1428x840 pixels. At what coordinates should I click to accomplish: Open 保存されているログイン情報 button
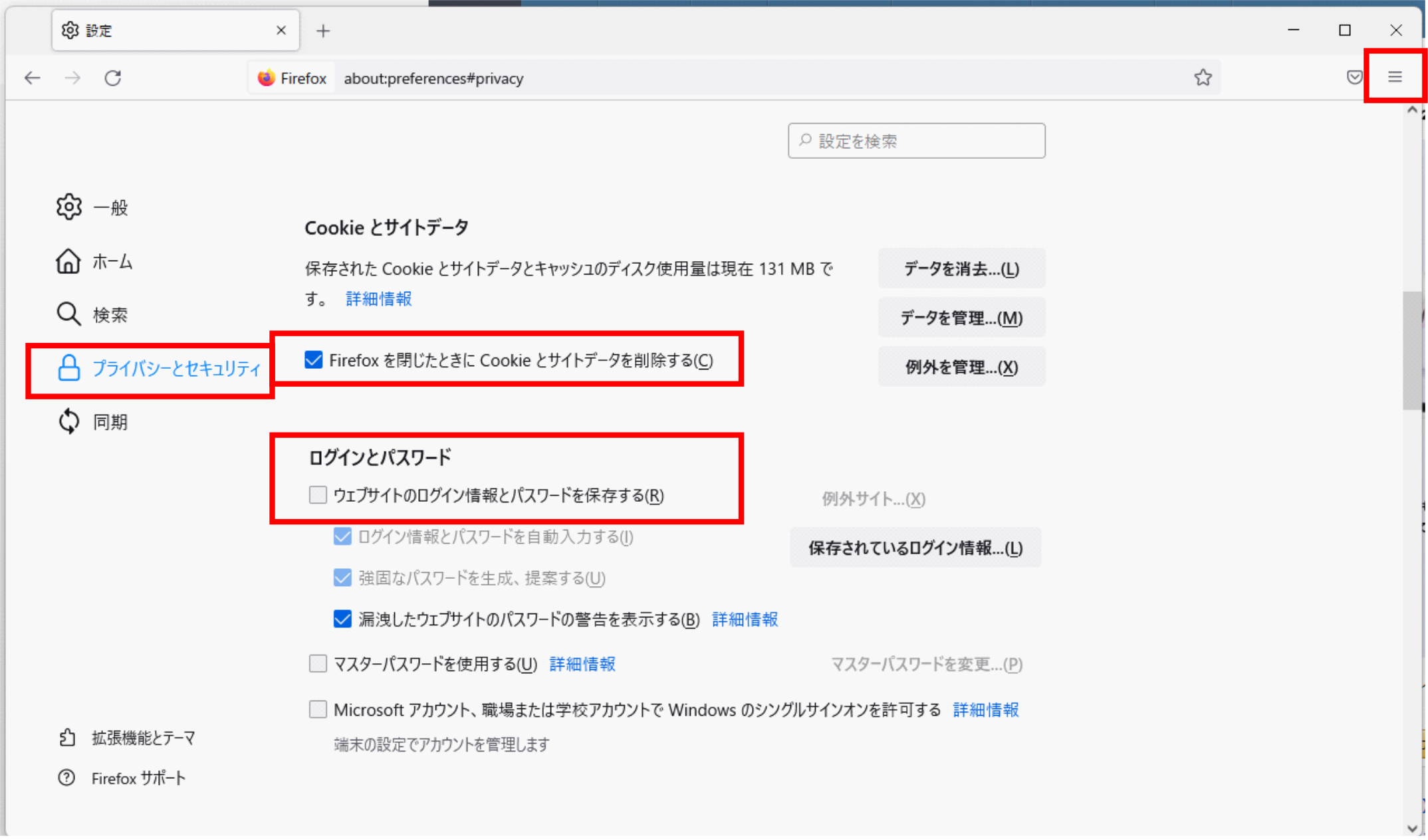click(915, 548)
